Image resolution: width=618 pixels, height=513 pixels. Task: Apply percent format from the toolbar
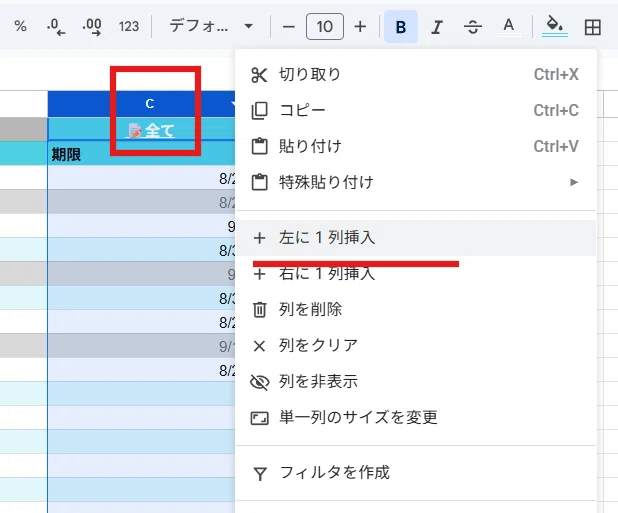click(20, 26)
